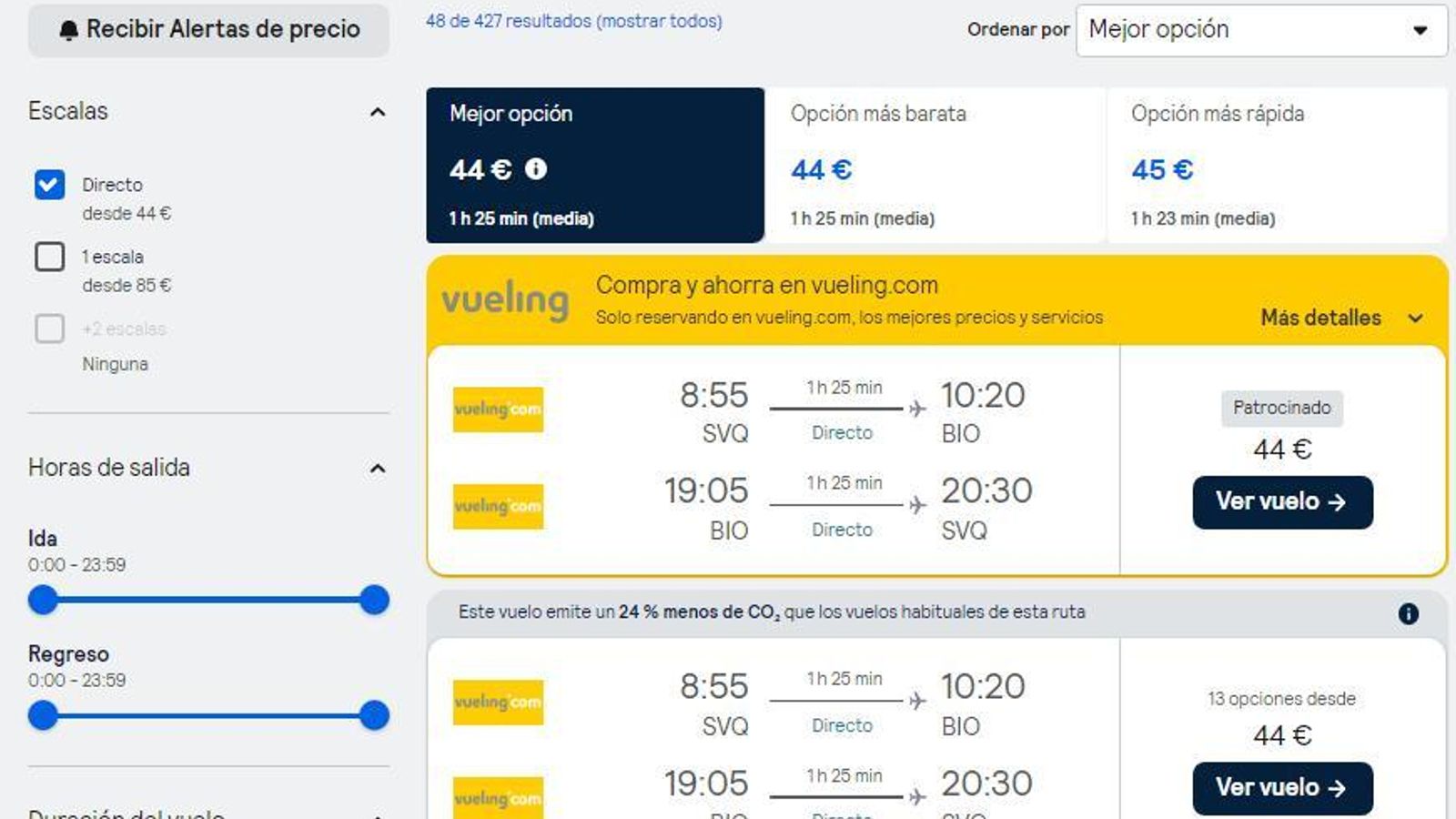Image resolution: width=1456 pixels, height=819 pixels.
Task: Collapse the Horas de salida section
Action: [x=378, y=469]
